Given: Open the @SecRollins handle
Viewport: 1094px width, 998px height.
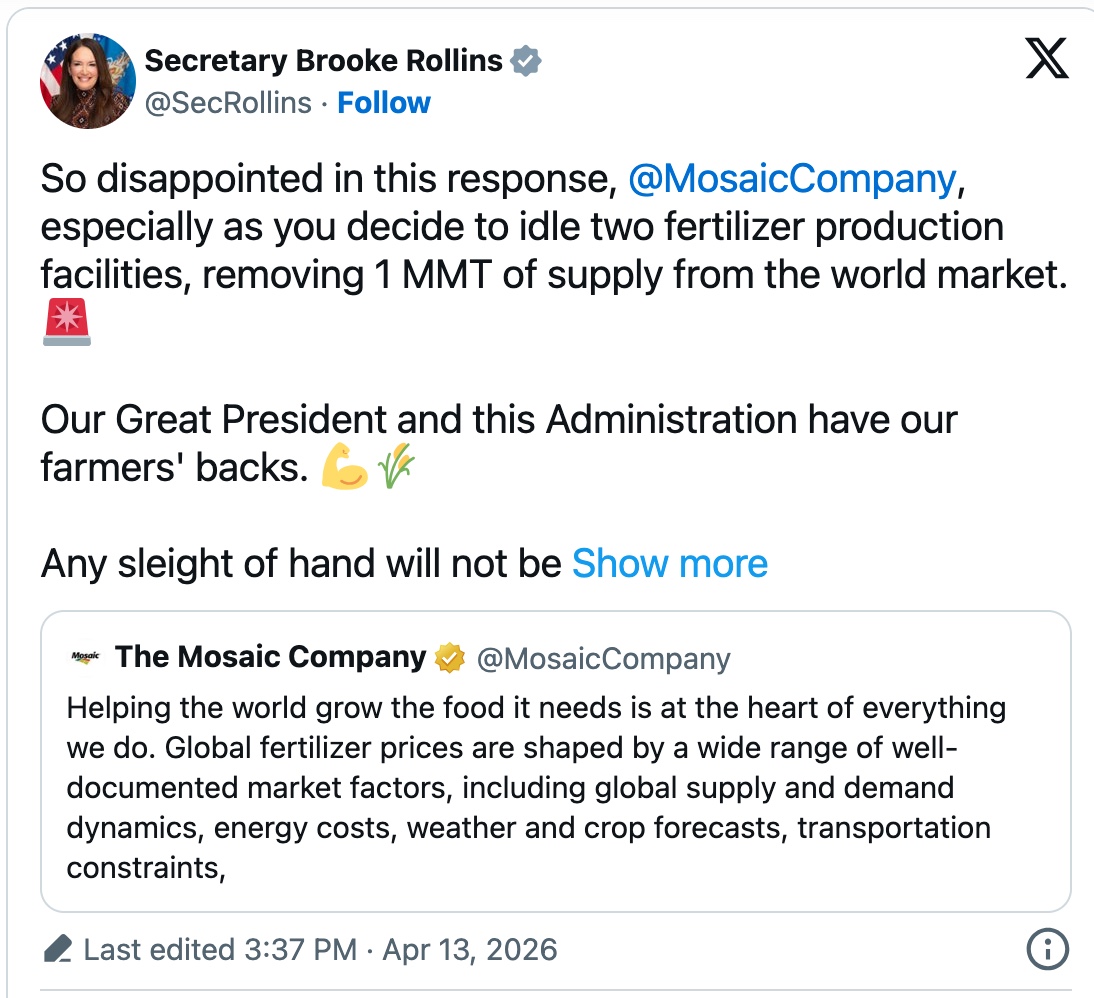Looking at the screenshot, I should [228, 103].
